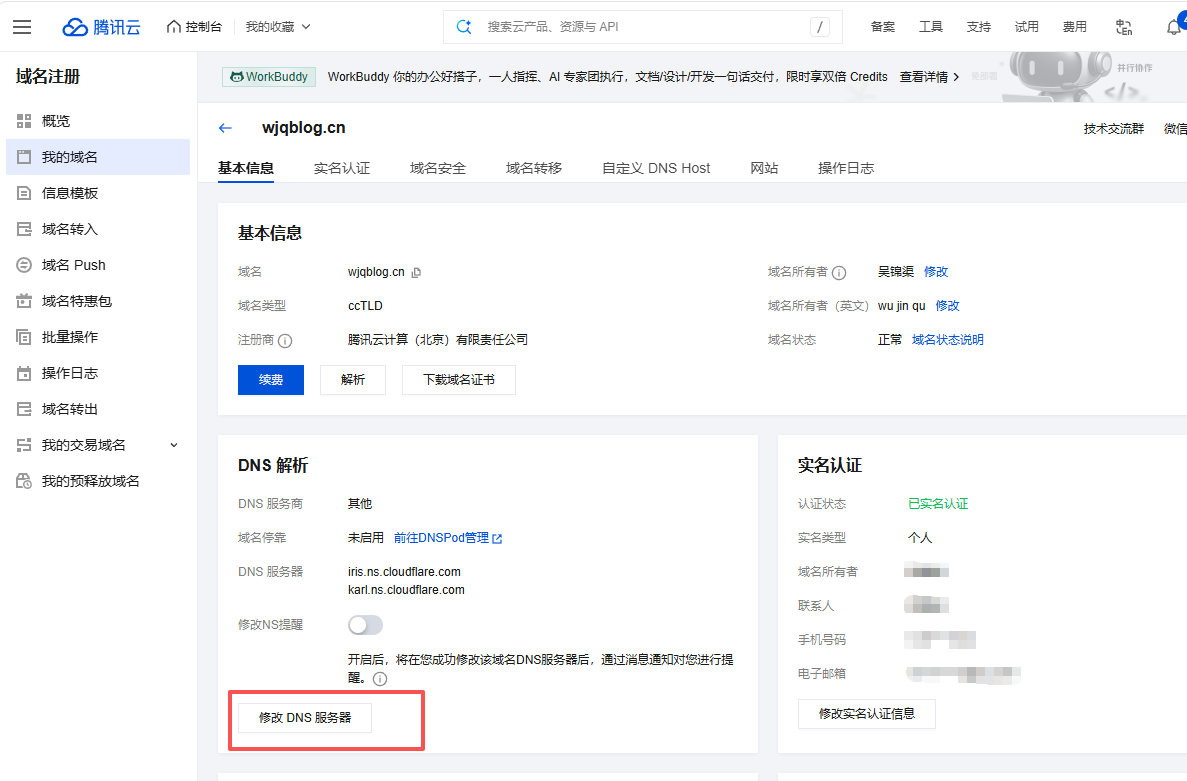Select the 基本信息 tab
1187x781 pixels.
pyautogui.click(x=245, y=168)
